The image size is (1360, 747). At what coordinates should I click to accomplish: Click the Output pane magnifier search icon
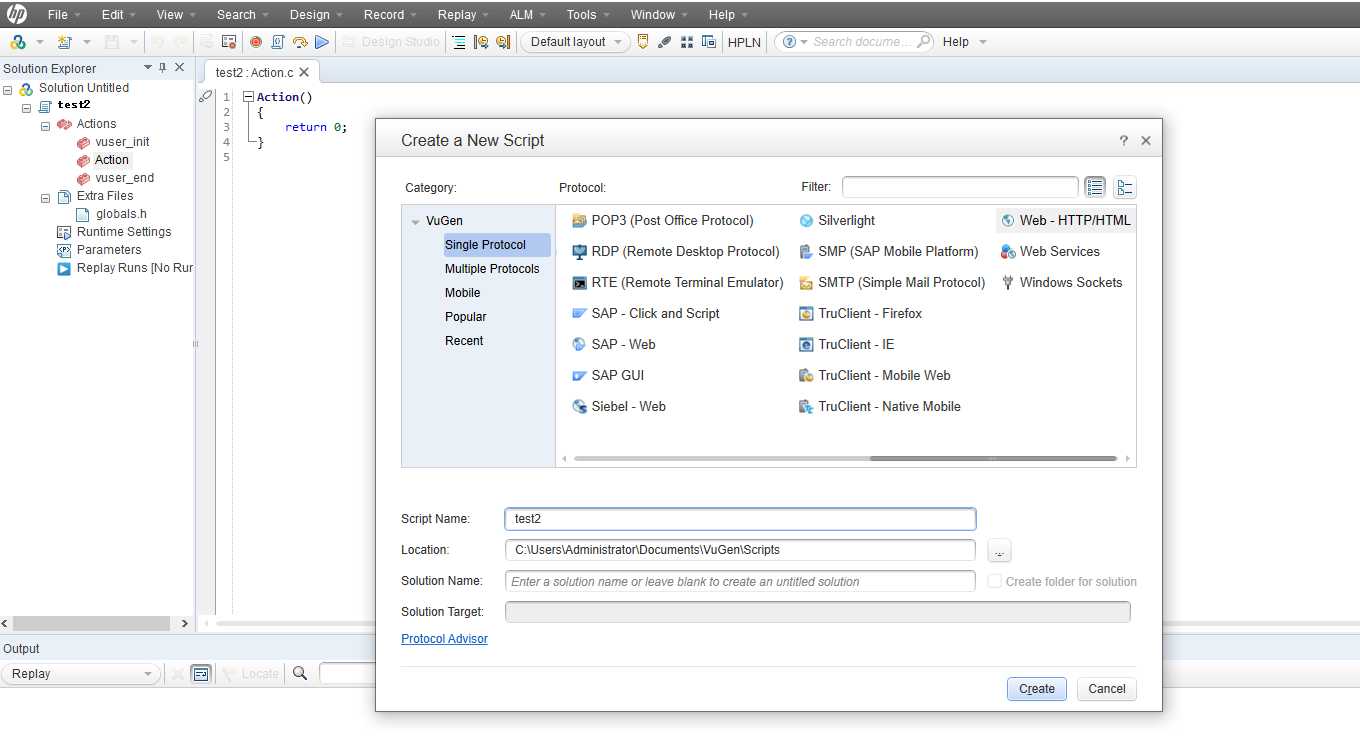[299, 674]
